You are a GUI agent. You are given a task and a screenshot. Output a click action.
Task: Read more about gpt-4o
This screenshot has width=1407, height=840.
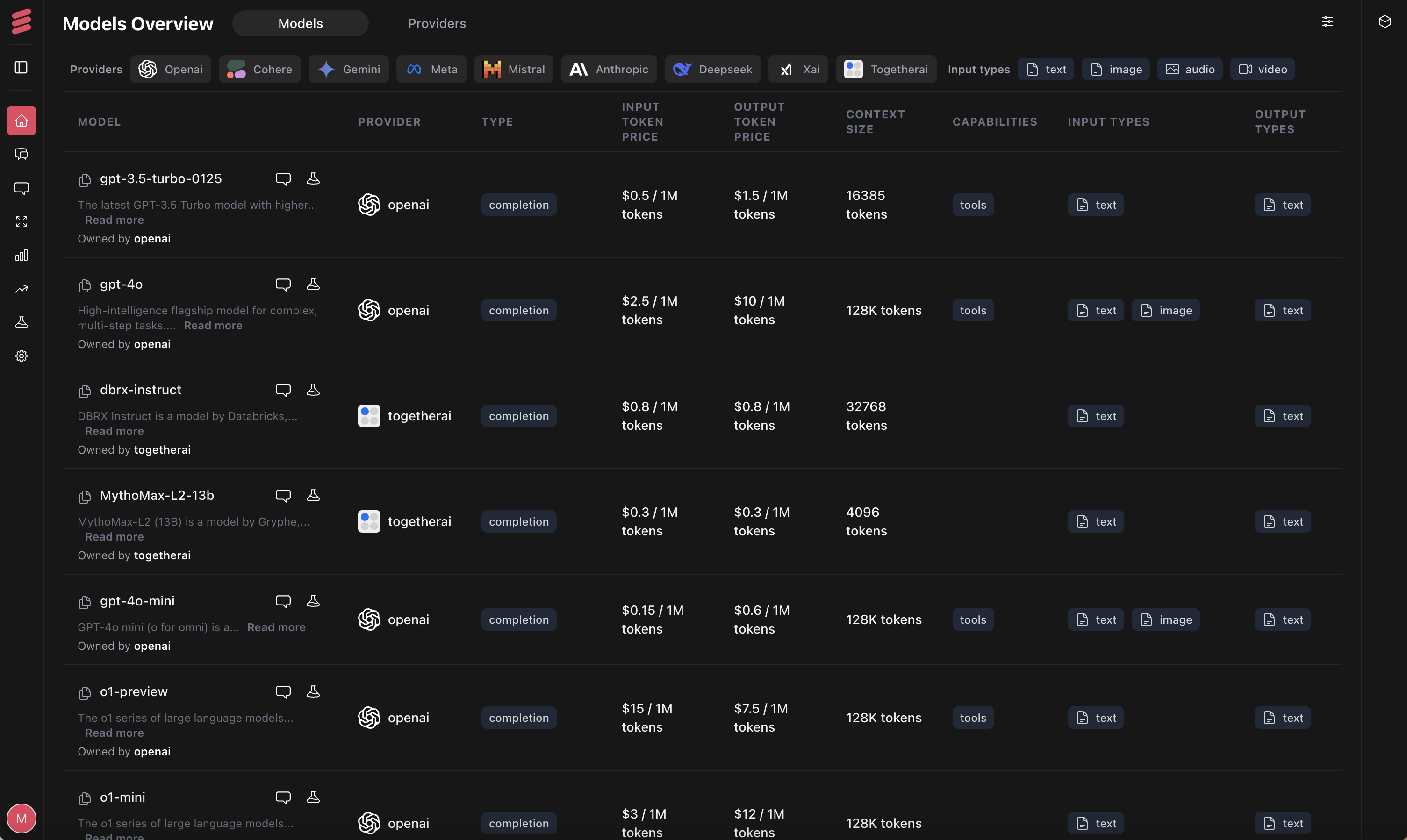pyautogui.click(x=213, y=326)
